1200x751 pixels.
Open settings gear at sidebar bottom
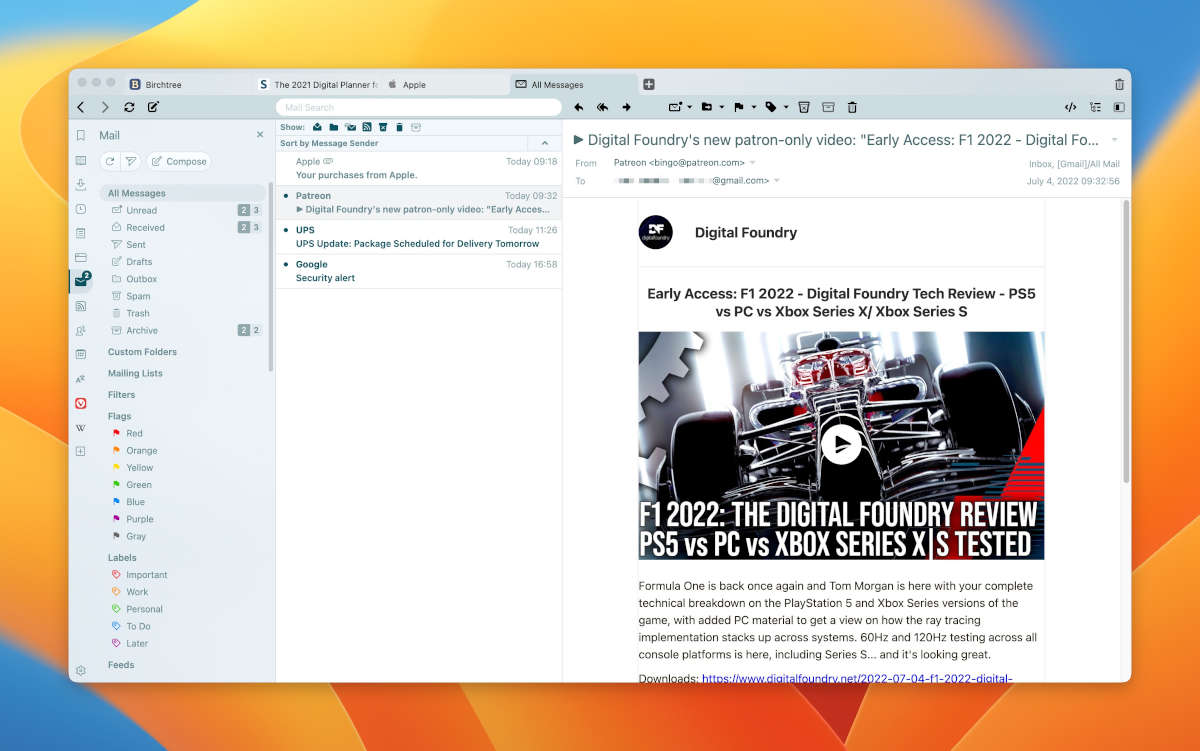pyautogui.click(x=81, y=670)
